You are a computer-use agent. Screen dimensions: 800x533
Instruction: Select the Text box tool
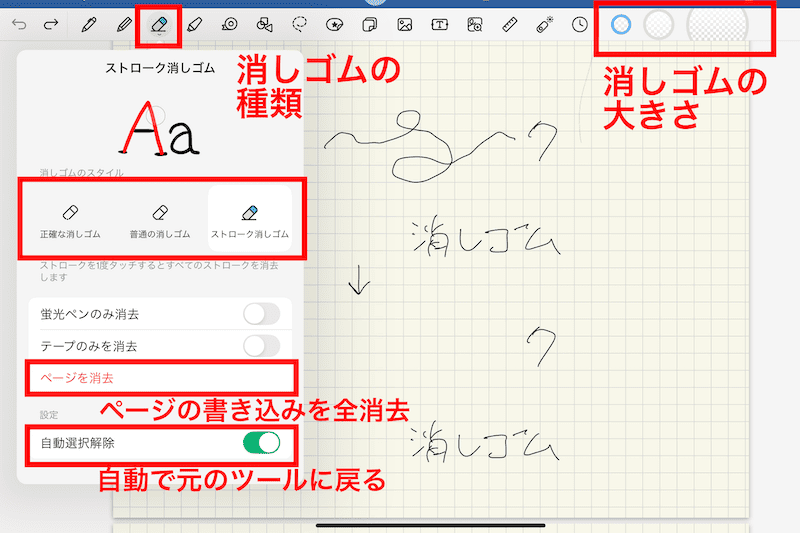[439, 23]
